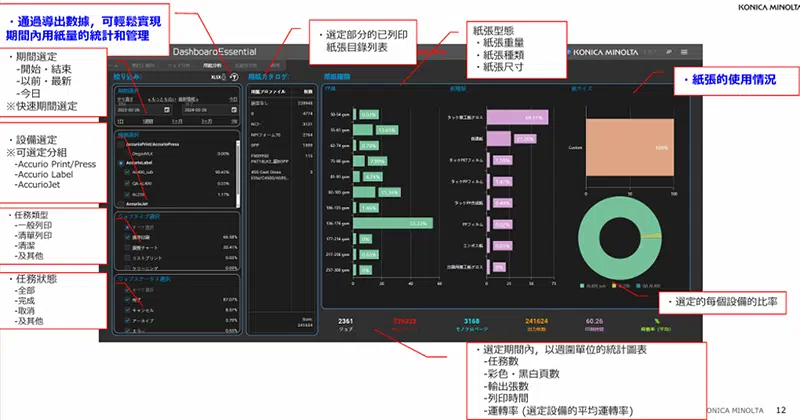Click the 用紙プロファイル column header
Viewport: 800px width, 420px height.
268,92
